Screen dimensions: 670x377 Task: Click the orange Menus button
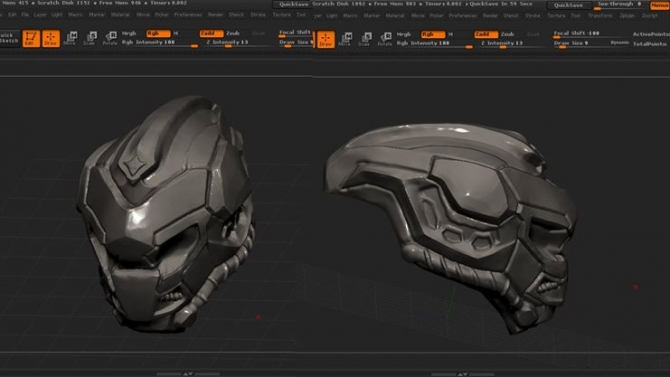pyautogui.click(x=660, y=5)
